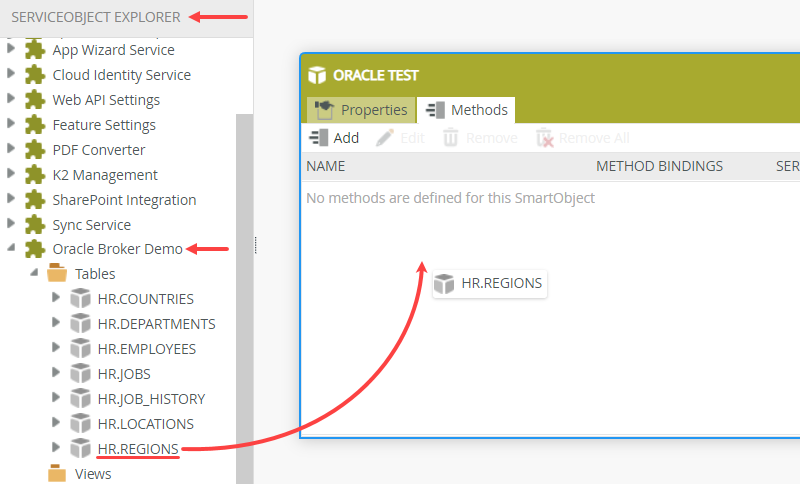Click the HR.JOBS cube icon
800x484 pixels.
[80, 373]
